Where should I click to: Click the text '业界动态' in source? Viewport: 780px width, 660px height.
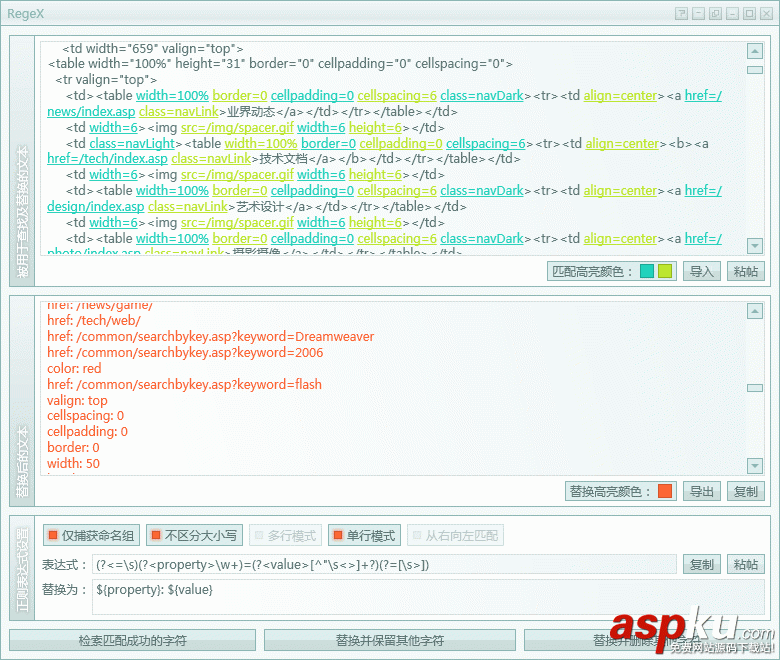coord(251,111)
